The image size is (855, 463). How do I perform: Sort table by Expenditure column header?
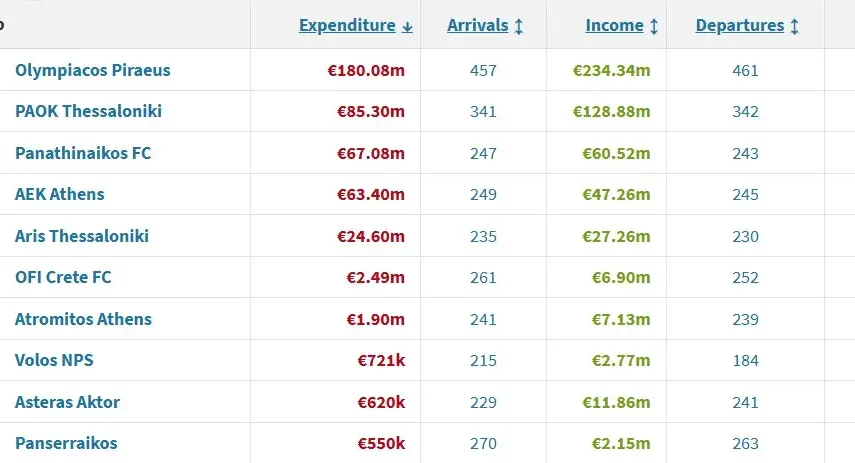(x=347, y=26)
